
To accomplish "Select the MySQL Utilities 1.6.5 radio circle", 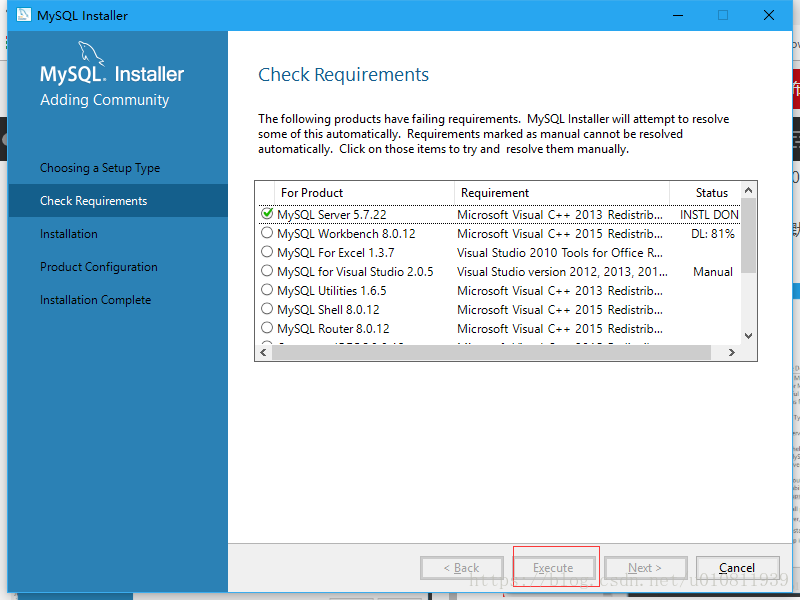I will [x=267, y=289].
